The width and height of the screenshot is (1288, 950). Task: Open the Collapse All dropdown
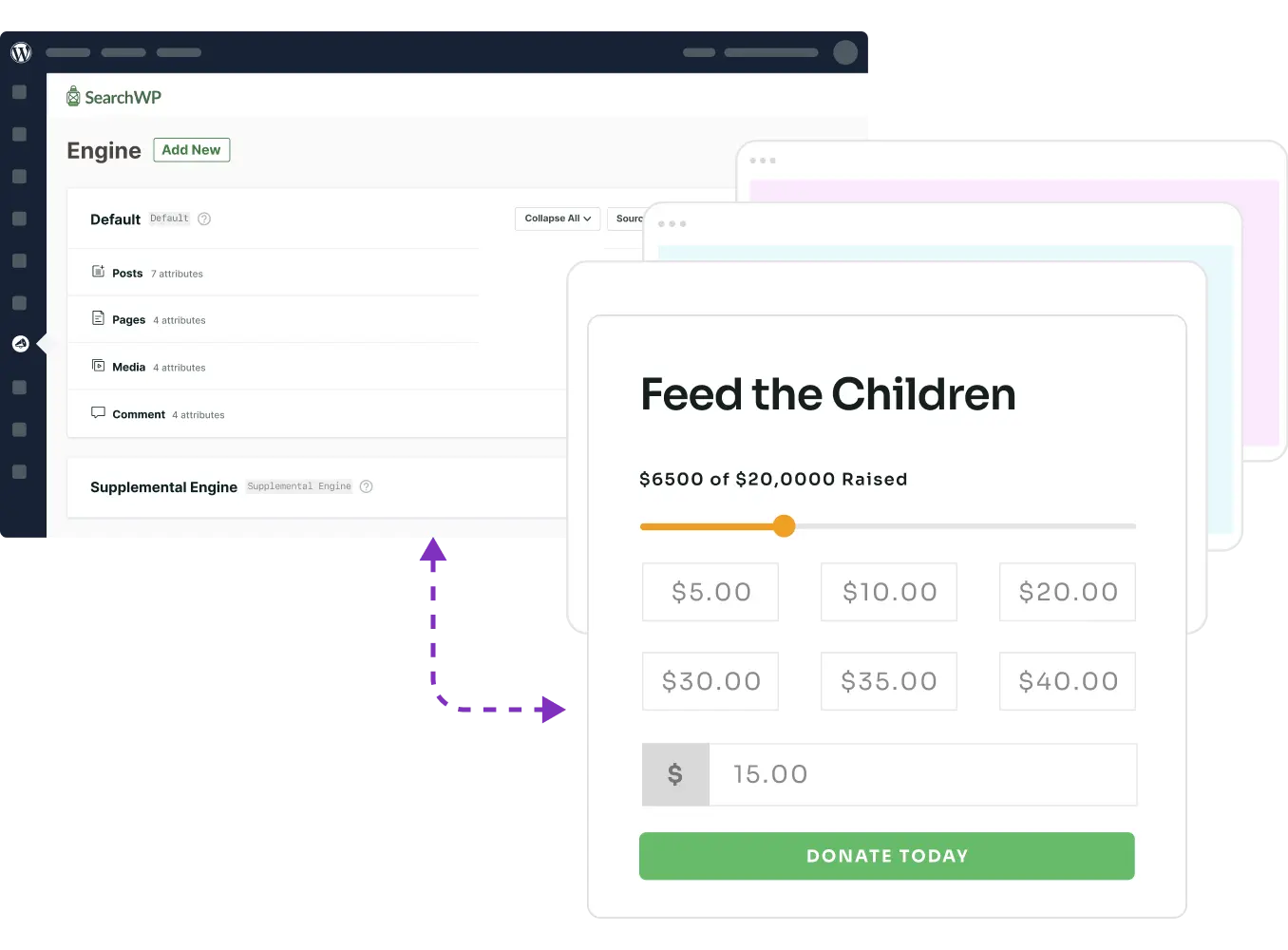(x=557, y=218)
